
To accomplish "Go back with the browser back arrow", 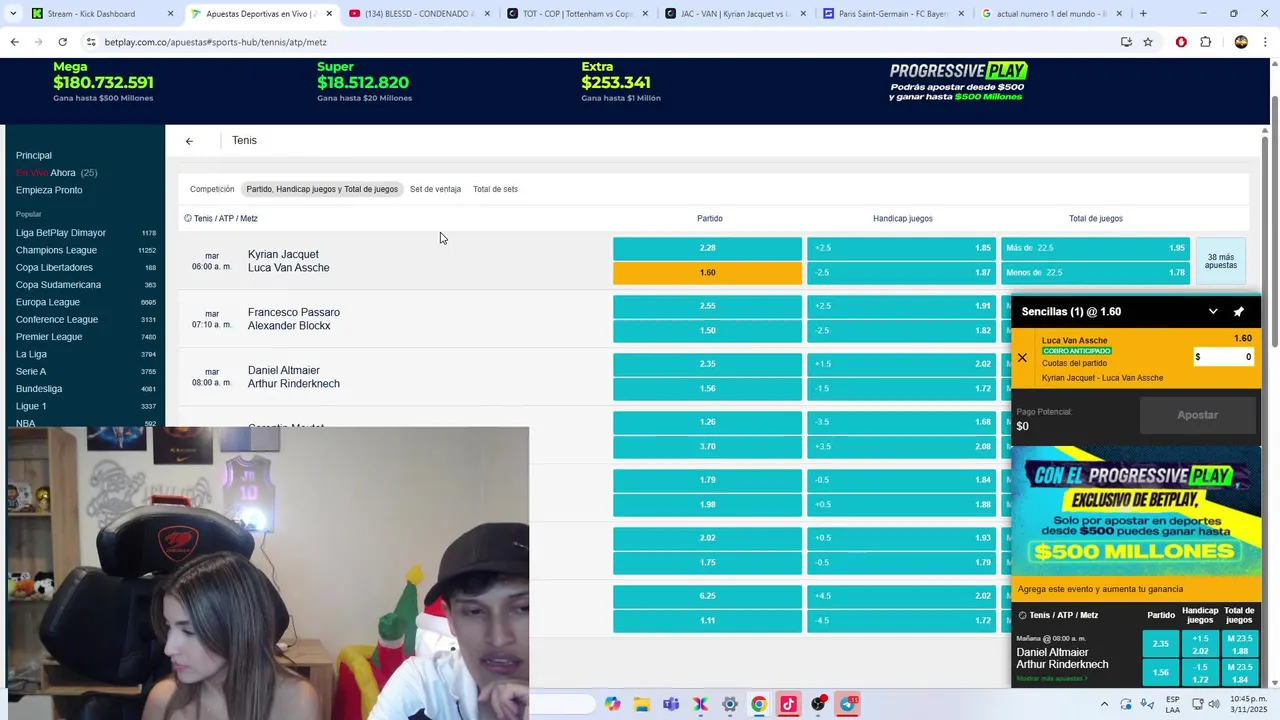I will [x=14, y=42].
